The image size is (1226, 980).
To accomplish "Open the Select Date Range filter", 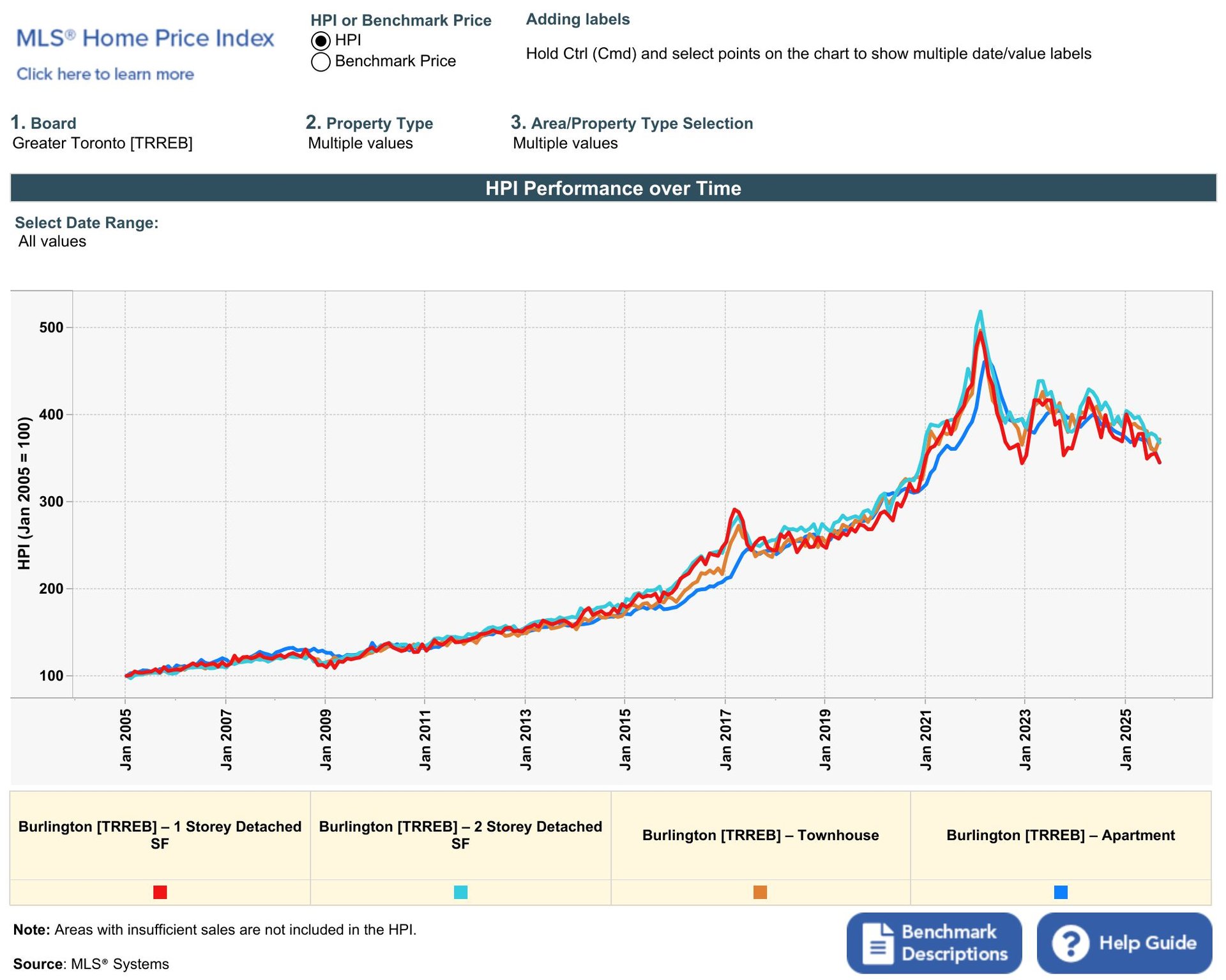I will pos(52,241).
